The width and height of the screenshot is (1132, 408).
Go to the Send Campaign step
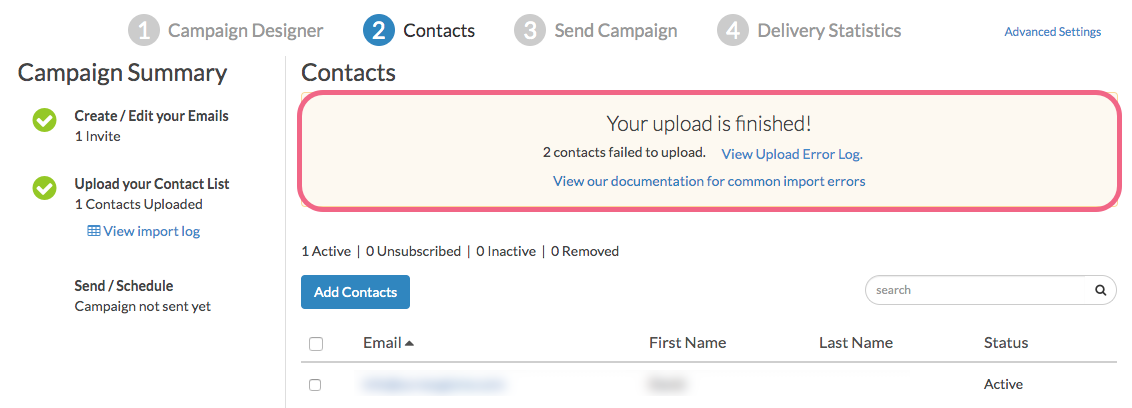pyautogui.click(x=615, y=30)
